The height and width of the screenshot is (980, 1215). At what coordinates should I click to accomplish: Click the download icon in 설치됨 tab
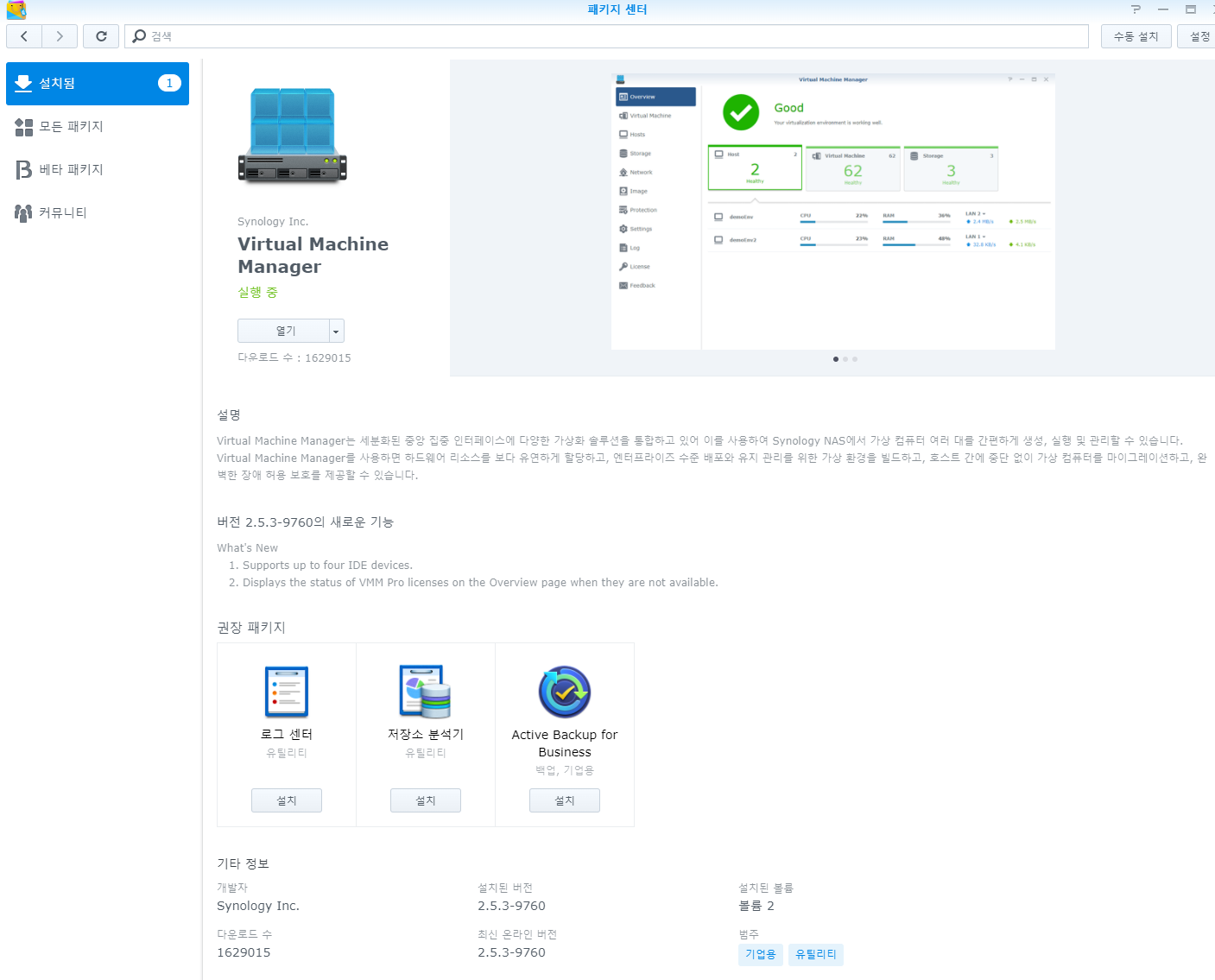tap(23, 83)
